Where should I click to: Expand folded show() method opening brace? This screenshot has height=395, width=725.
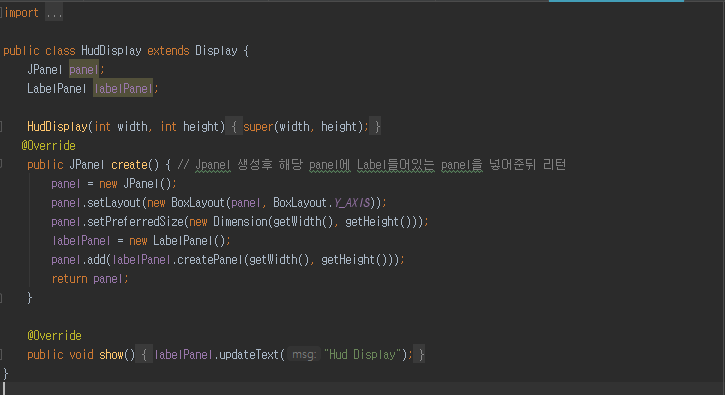(144, 355)
